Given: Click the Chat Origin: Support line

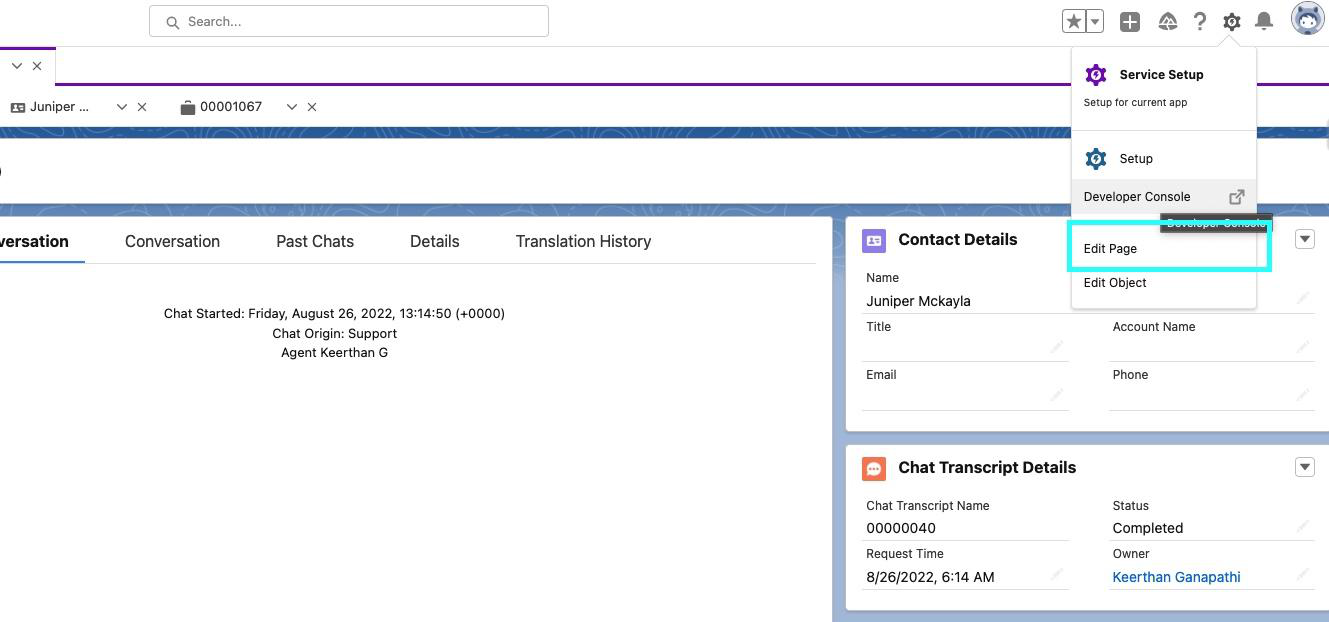Looking at the screenshot, I should point(334,334).
